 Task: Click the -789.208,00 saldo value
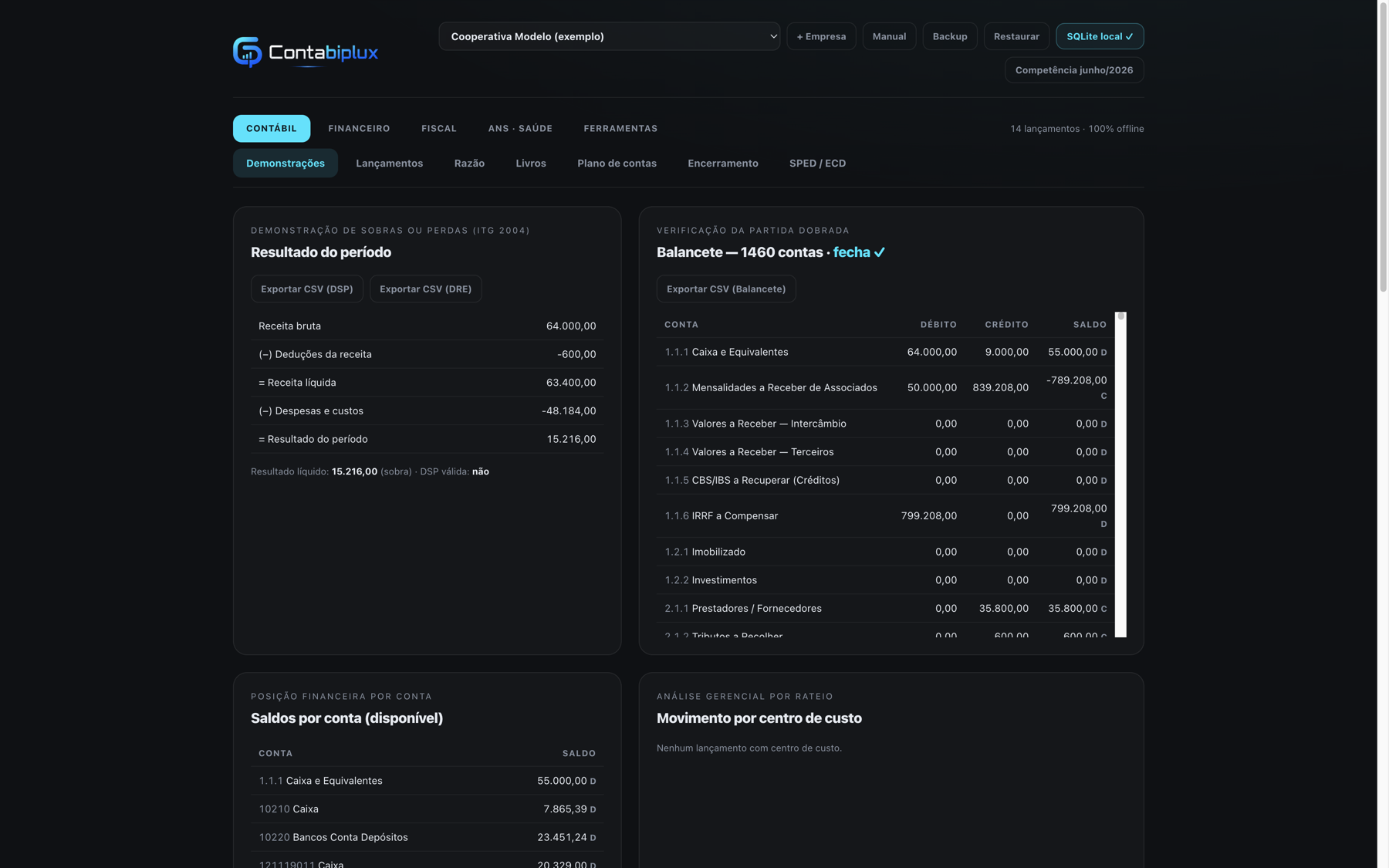coord(1076,380)
